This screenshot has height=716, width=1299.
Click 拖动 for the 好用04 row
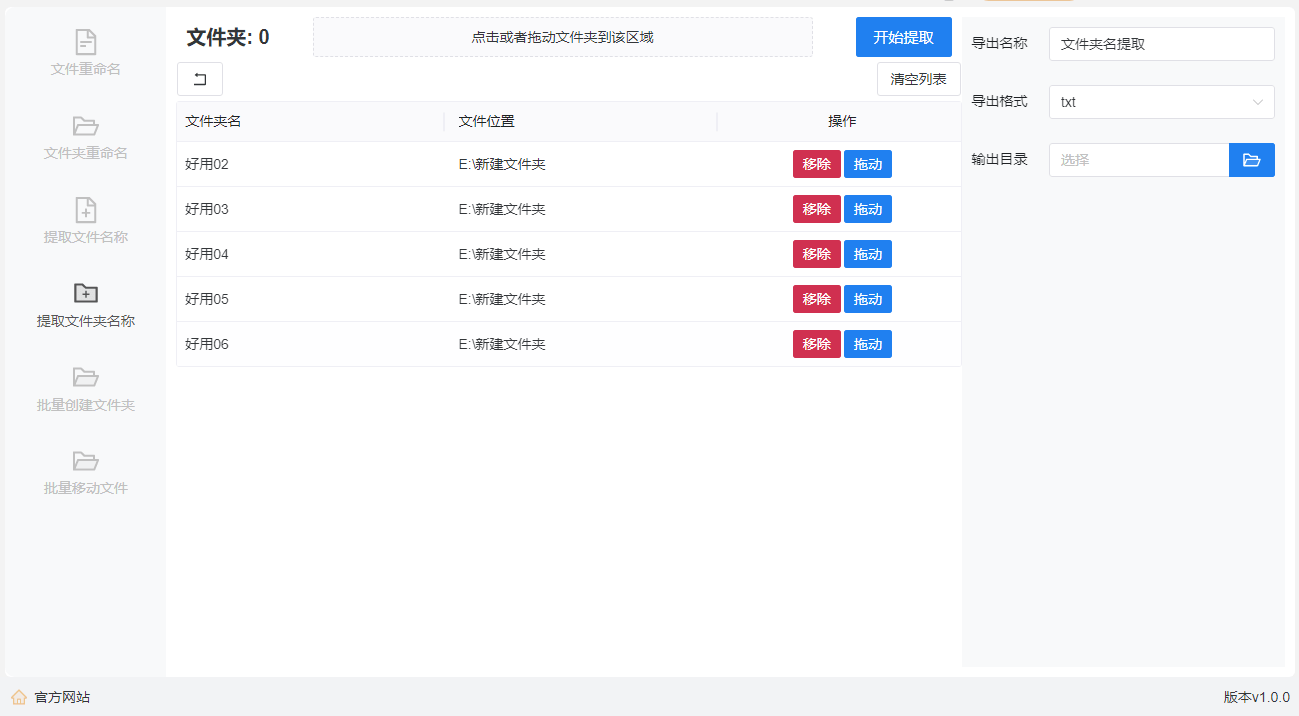(x=867, y=254)
